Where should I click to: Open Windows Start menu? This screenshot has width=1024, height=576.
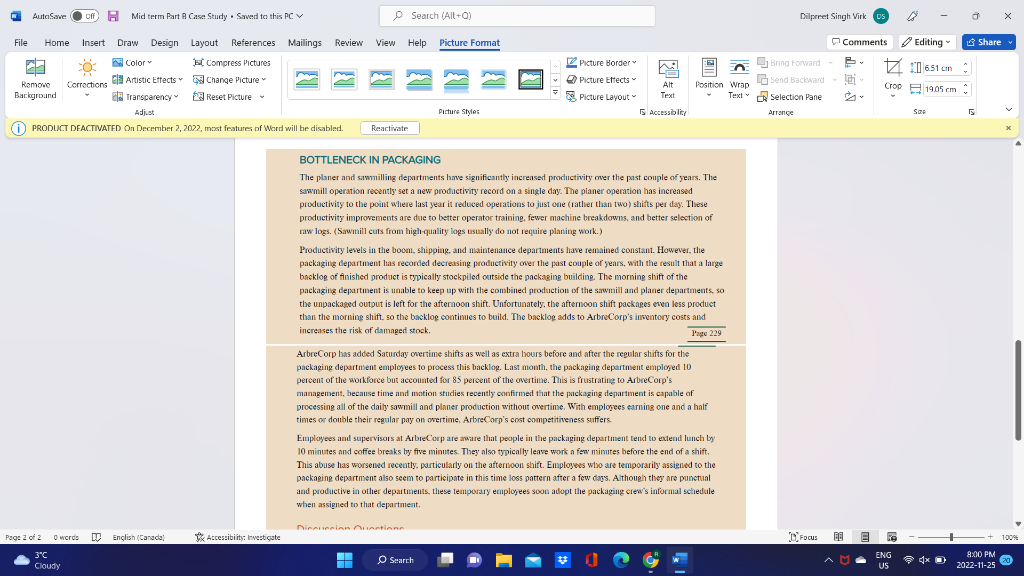tap(345, 560)
